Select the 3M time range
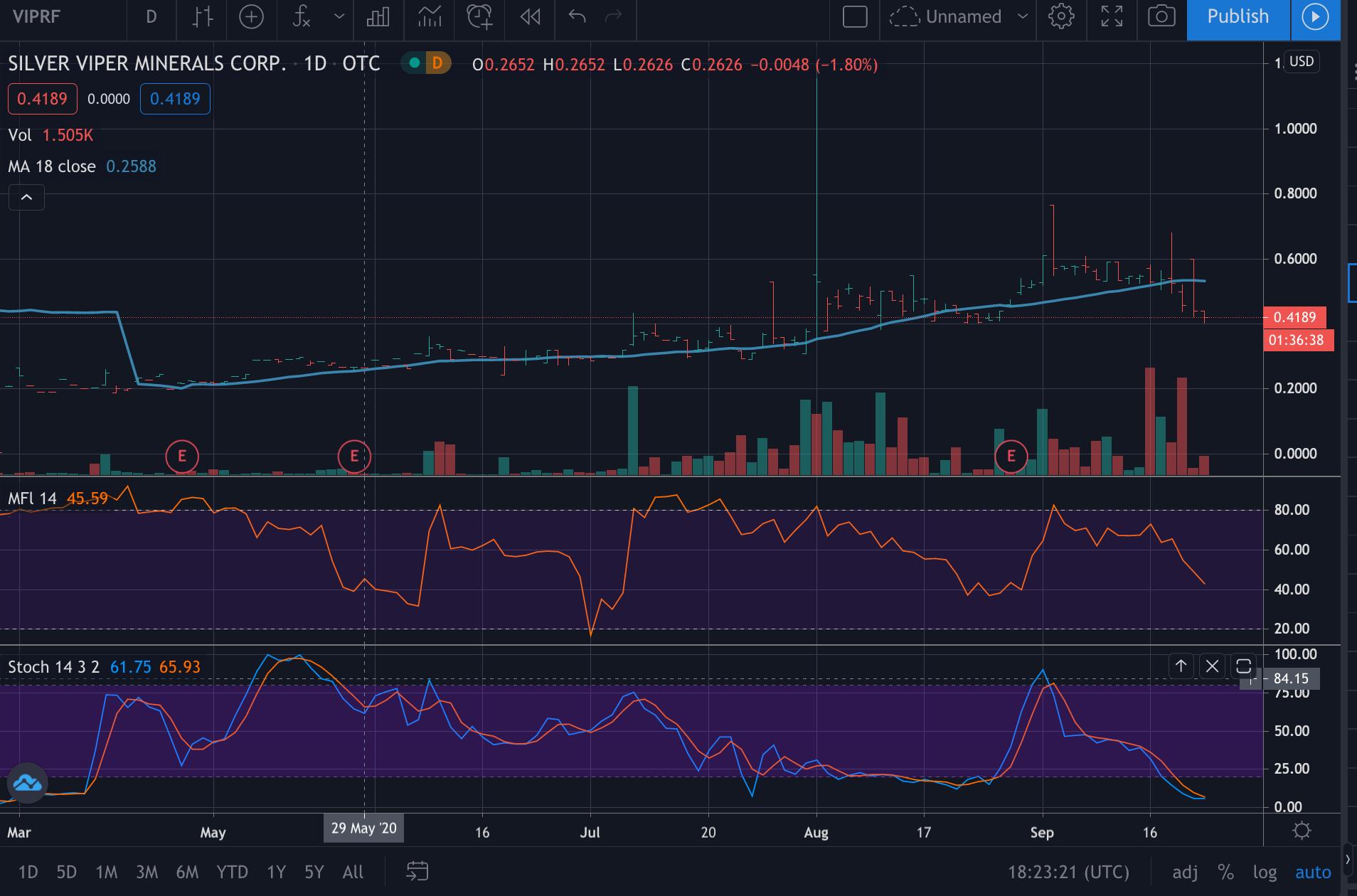The width and height of the screenshot is (1357, 896). pyautogui.click(x=147, y=872)
